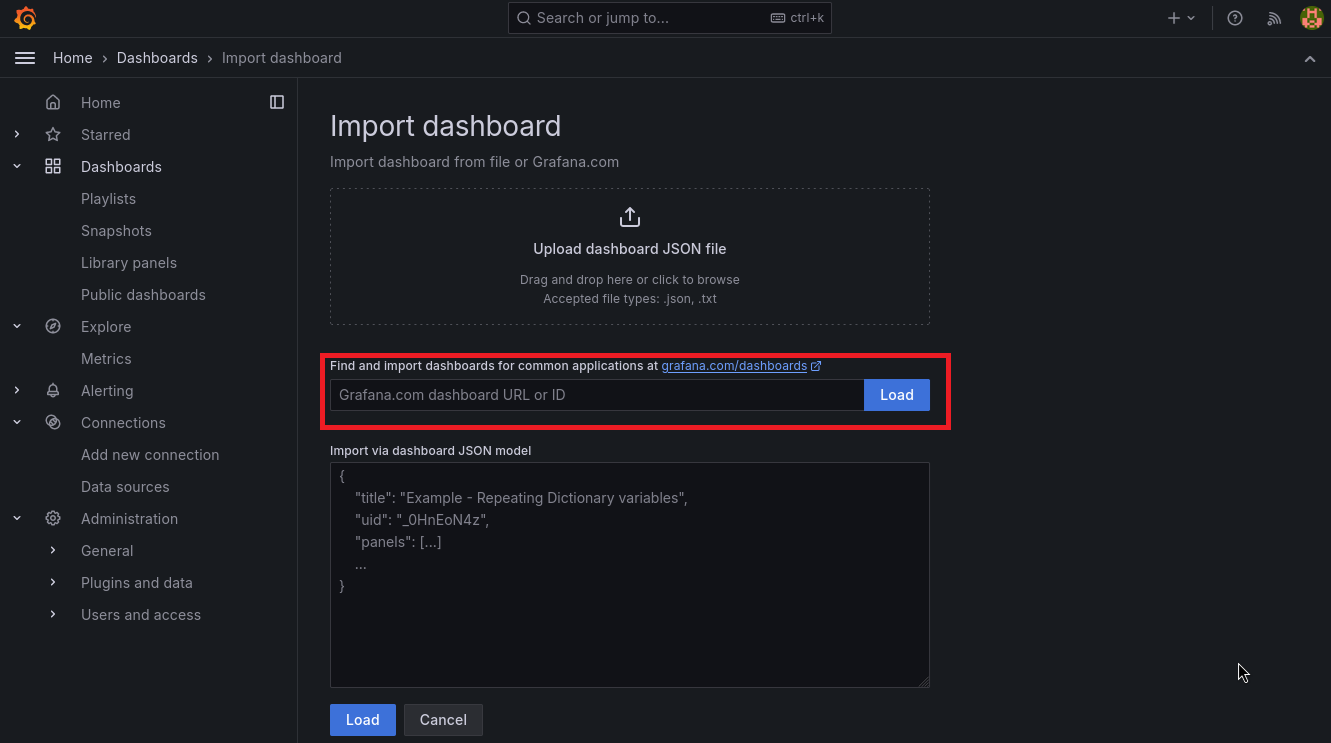Screen dimensions: 1331x743
Task: Click the Cancel button
Action: pos(443,720)
